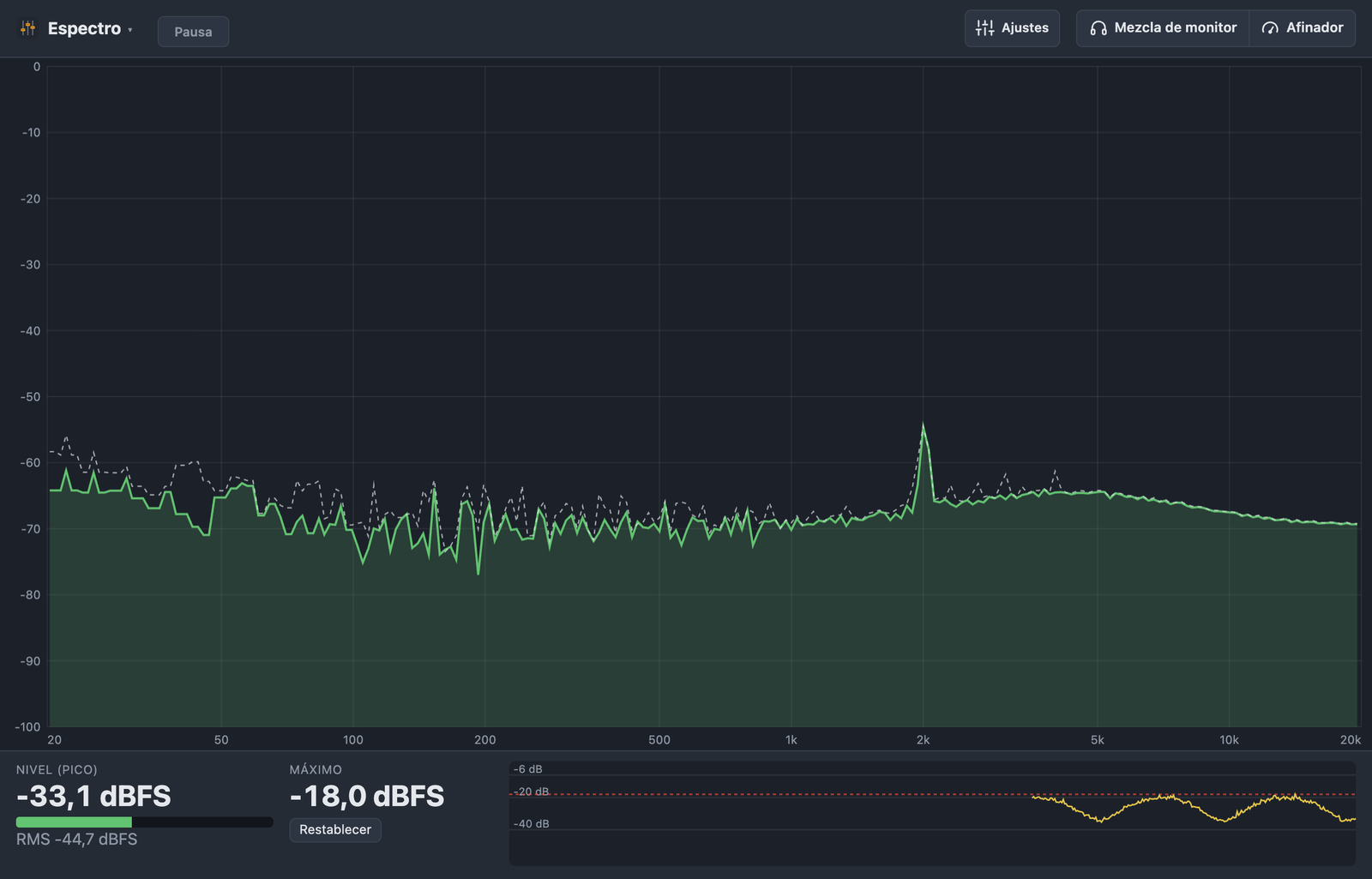Screen dimensions: 1372x879
Task: Click the NIVEL (PICO) label
Action: [57, 770]
